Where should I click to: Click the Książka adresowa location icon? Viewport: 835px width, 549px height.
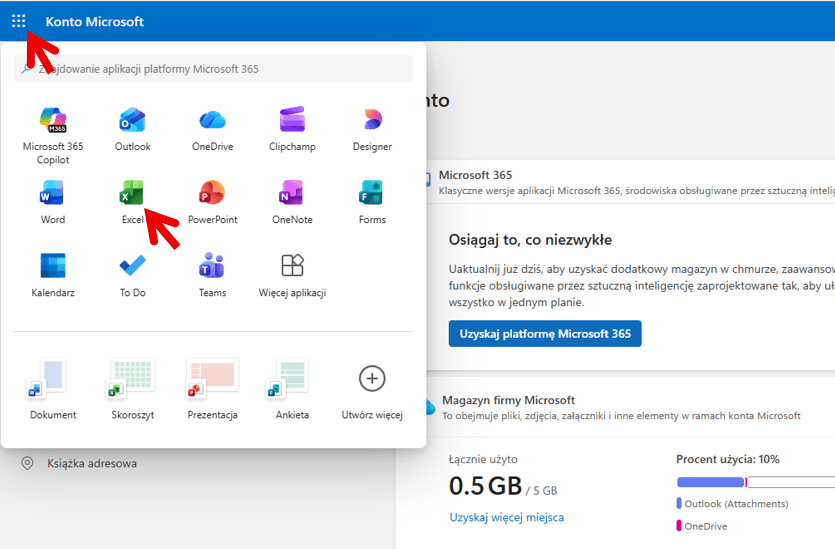click(x=27, y=463)
